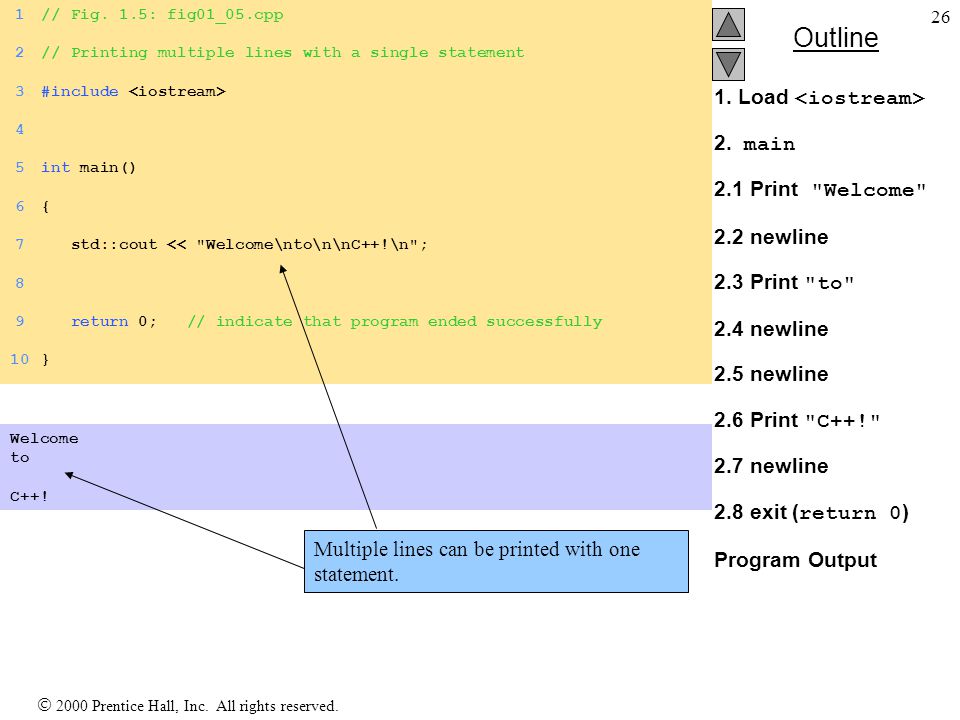Screen dimensions: 960x720
Task: Select outline item '2.6 Print "C++!"'
Action: [x=797, y=420]
